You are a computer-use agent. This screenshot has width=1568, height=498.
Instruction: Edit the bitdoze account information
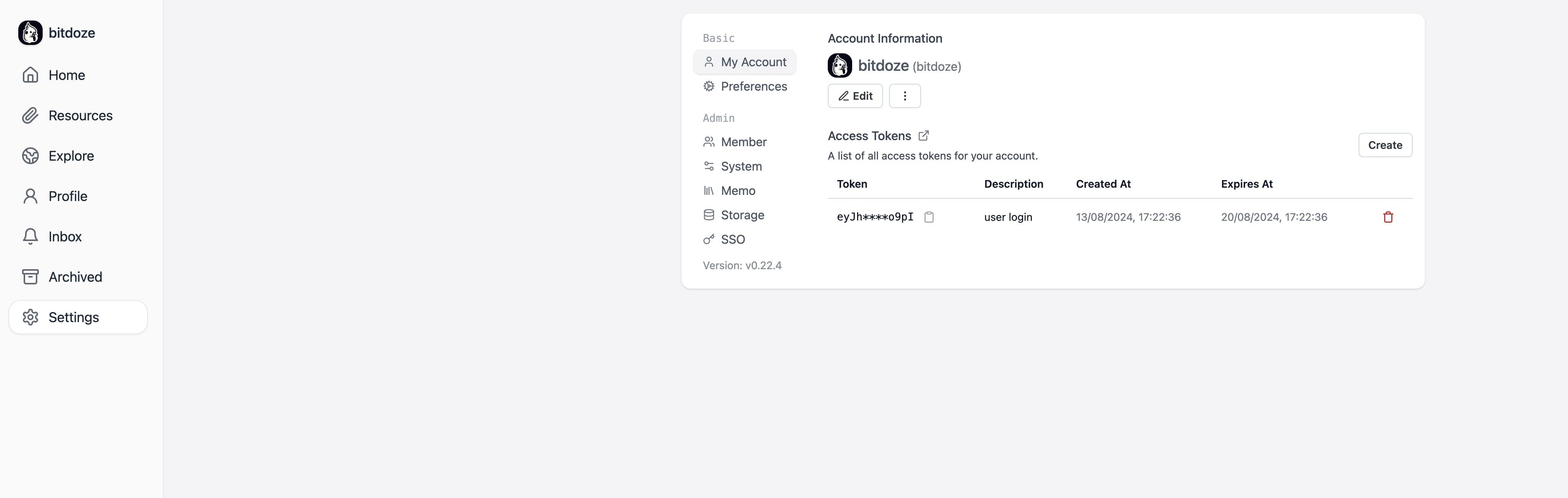854,96
